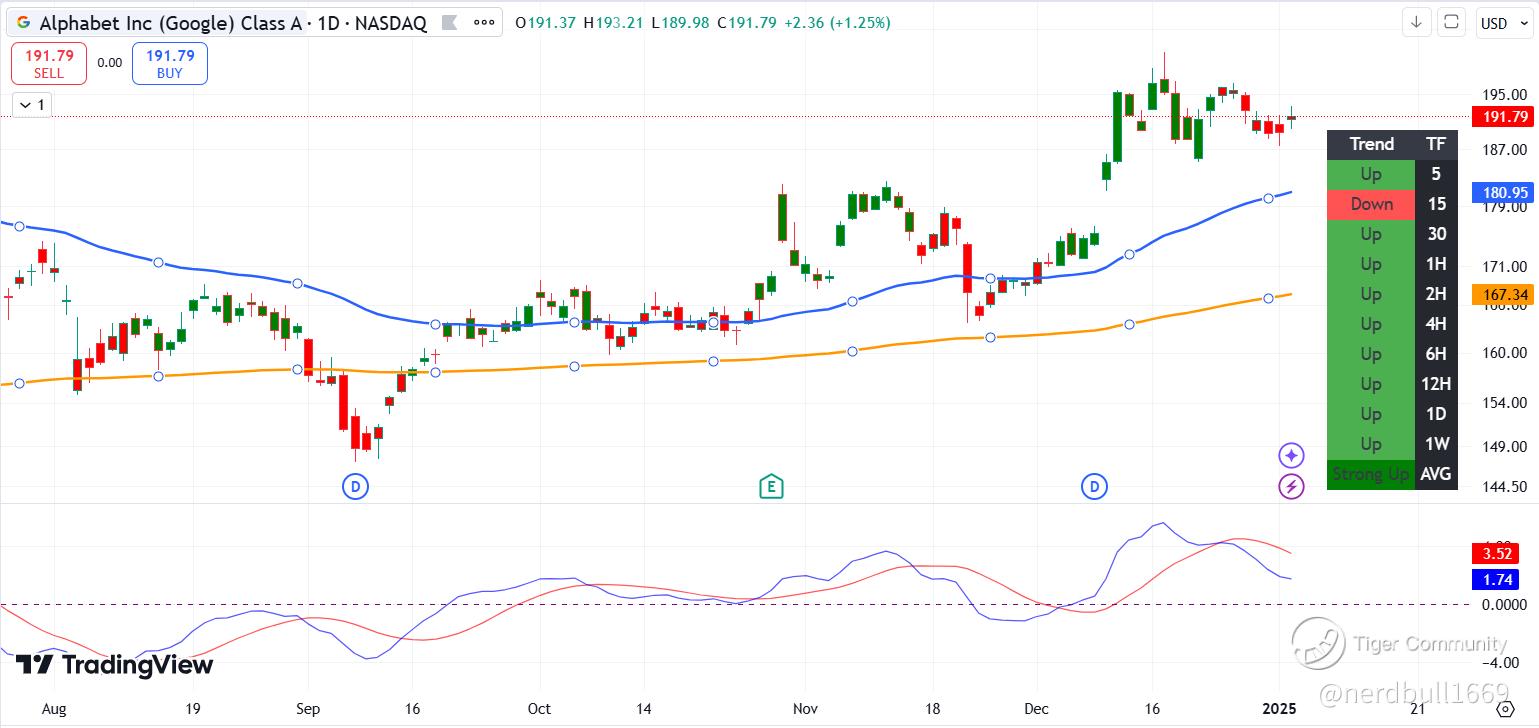Click the flag icon next to NASDAQ
The width and height of the screenshot is (1539, 728).
point(450,22)
